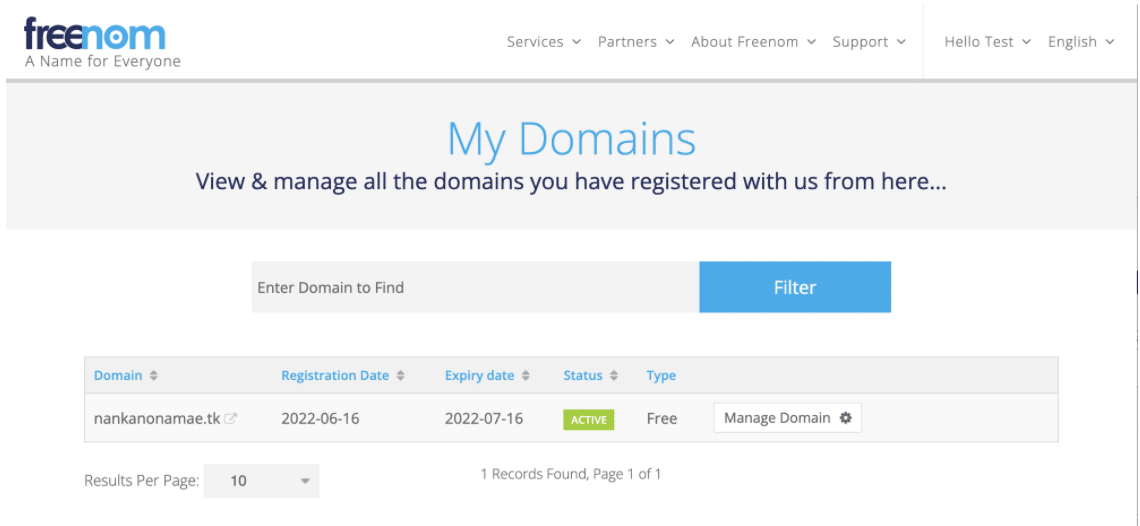
Task: Open external link icon beside nankanonamae.tk
Action: (x=230, y=418)
